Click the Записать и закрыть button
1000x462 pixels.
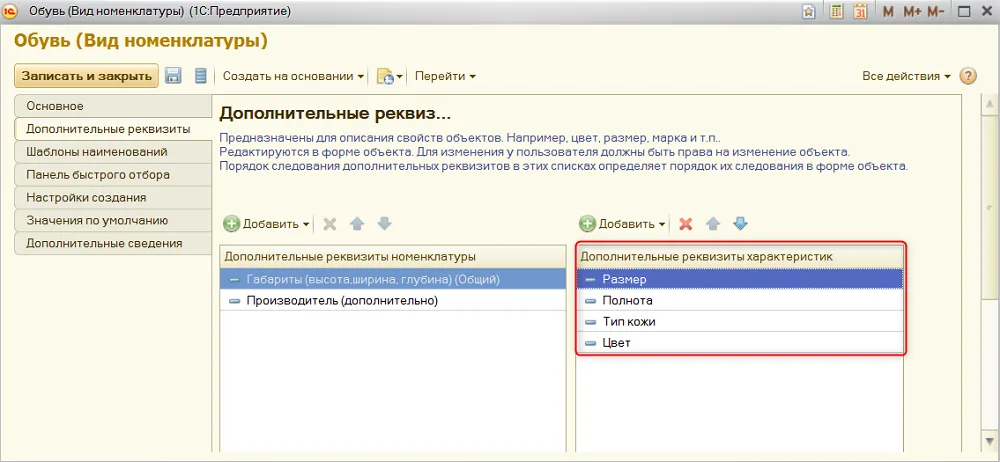pyautogui.click(x=86, y=76)
